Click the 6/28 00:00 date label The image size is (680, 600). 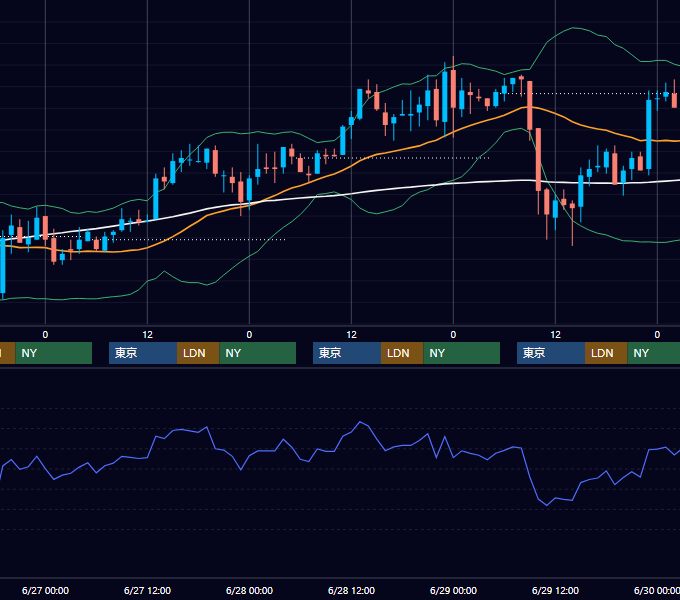tap(249, 590)
